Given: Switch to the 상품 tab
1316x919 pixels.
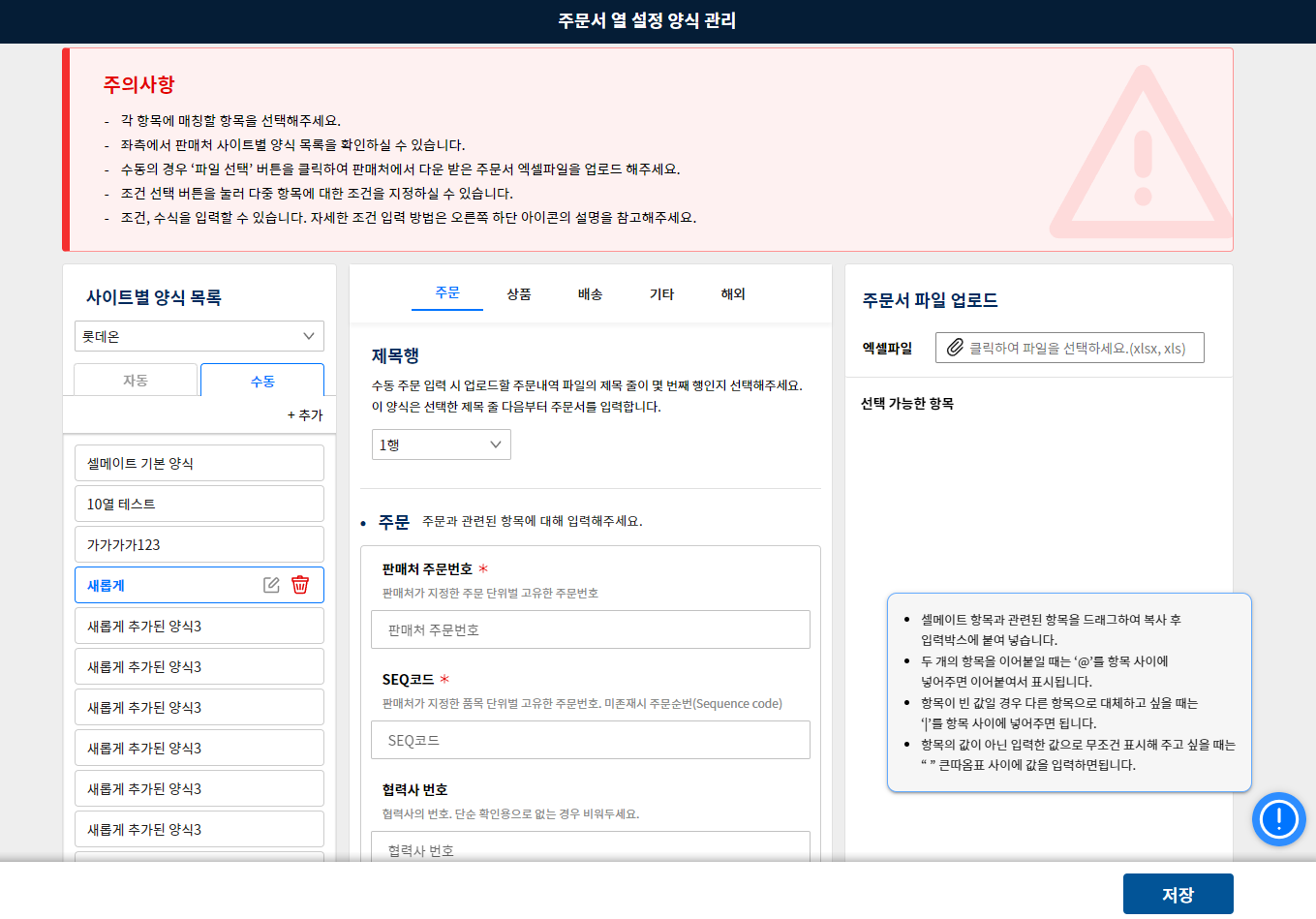Looking at the screenshot, I should click(519, 293).
